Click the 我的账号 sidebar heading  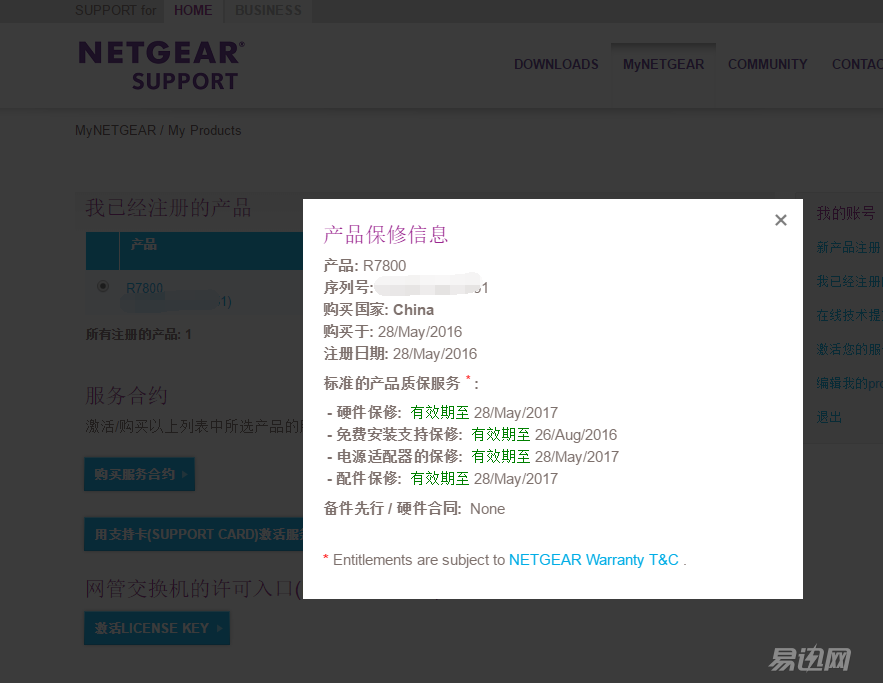(846, 213)
